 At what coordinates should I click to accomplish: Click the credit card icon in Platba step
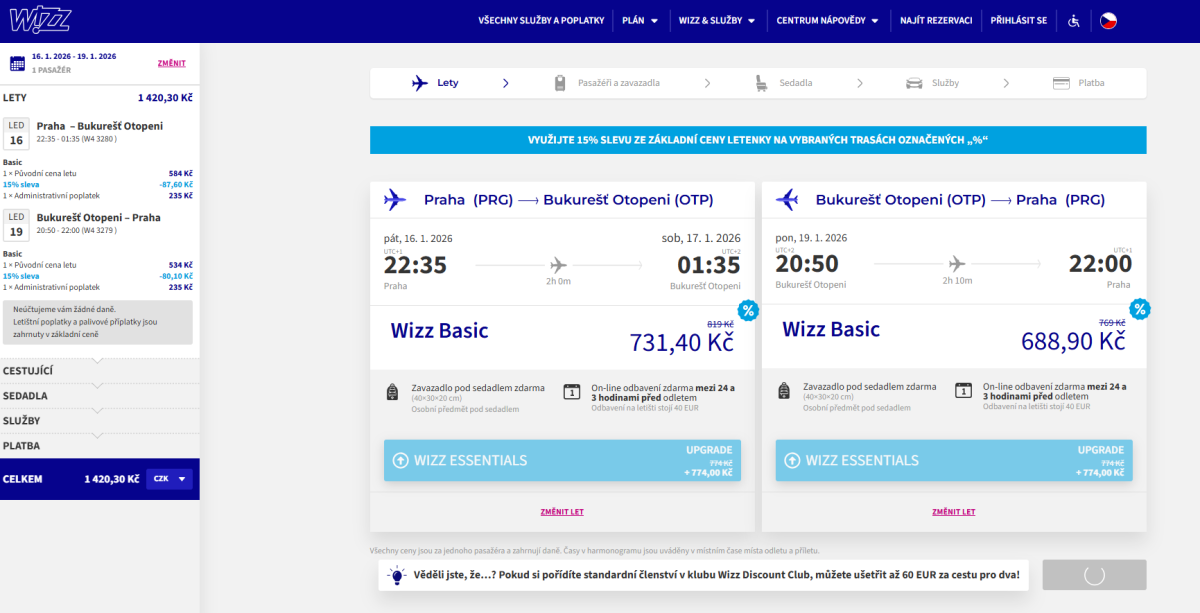[x=1061, y=83]
